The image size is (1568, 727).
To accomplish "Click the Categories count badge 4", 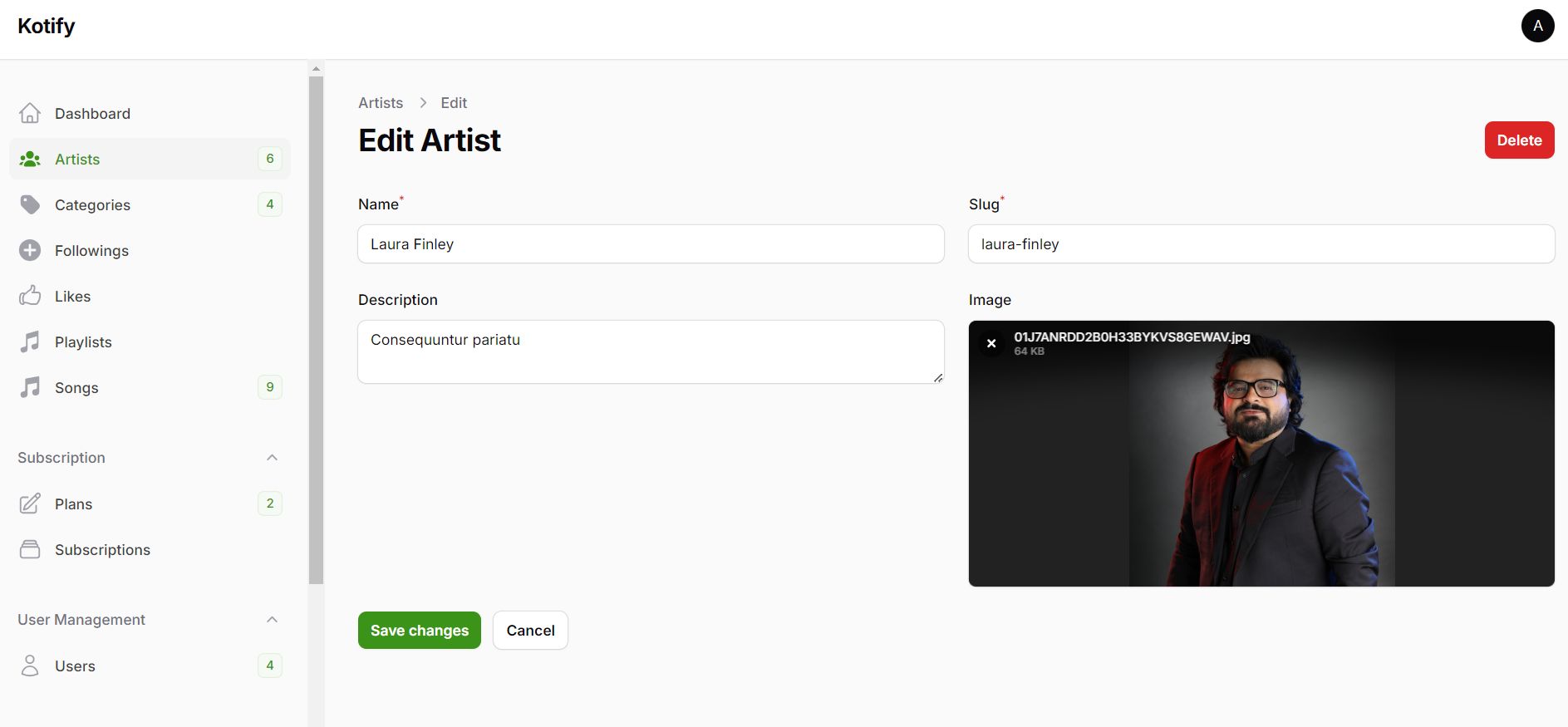I will pos(270,204).
